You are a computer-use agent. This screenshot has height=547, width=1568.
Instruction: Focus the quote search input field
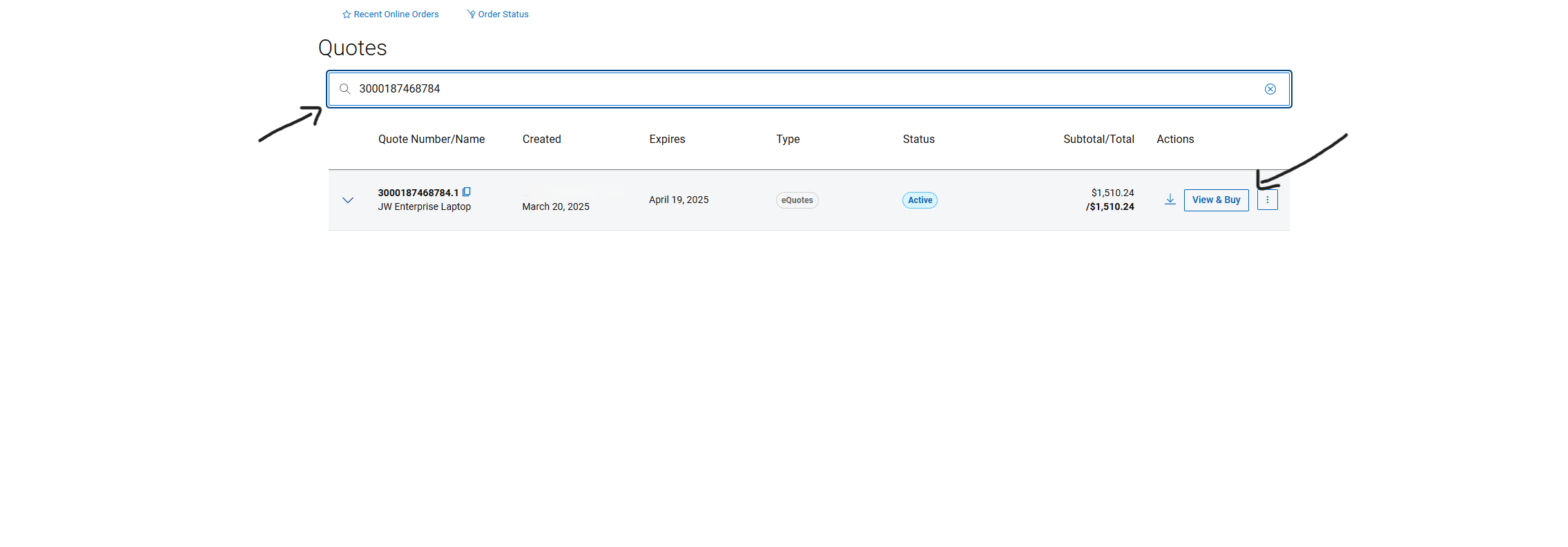click(794, 89)
